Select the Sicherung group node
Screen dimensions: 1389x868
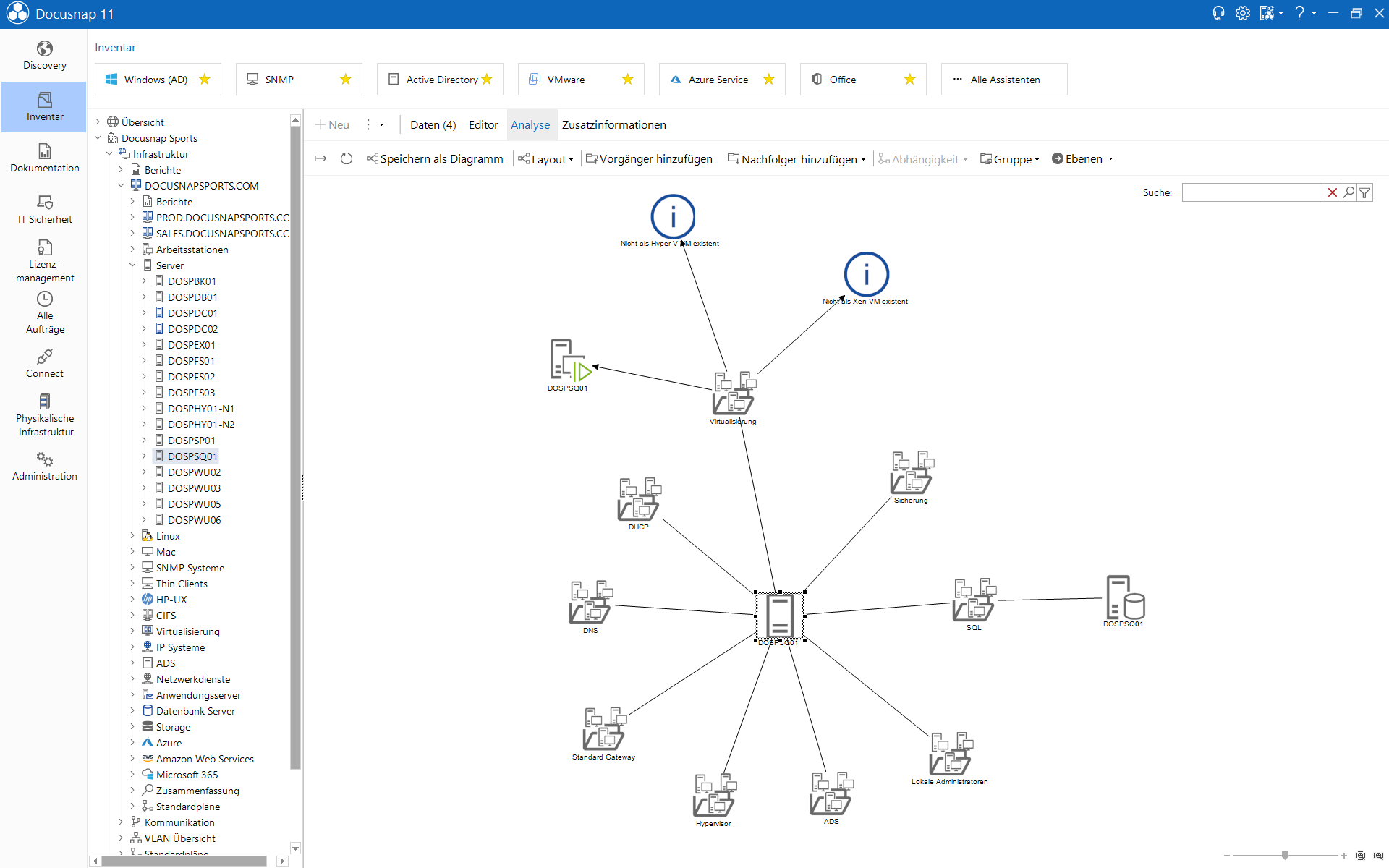coord(911,477)
